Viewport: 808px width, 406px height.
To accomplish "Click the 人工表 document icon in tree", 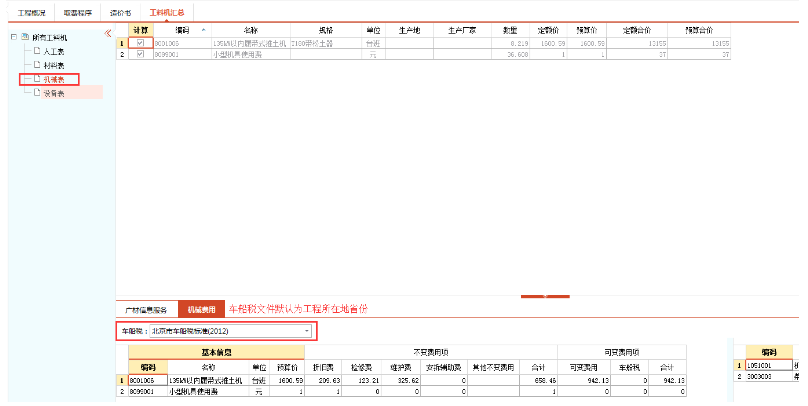I will 37,50.
